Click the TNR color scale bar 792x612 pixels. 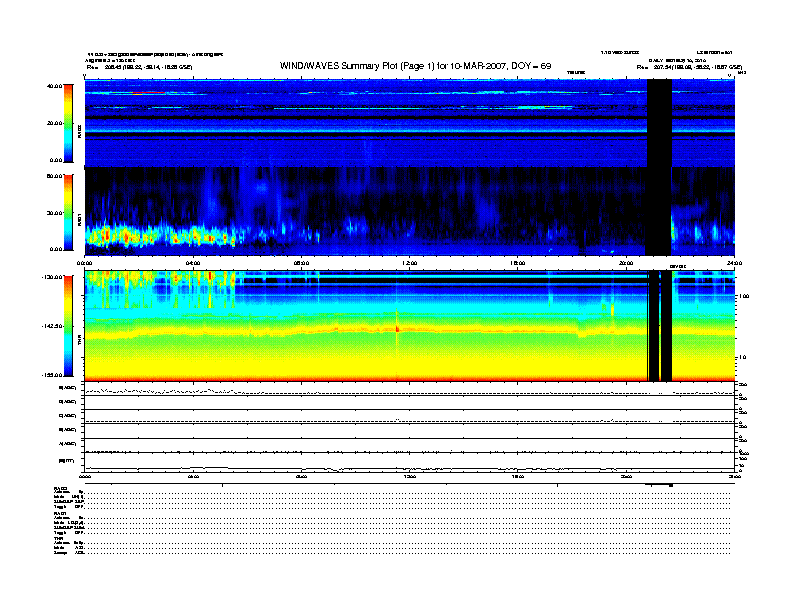pos(68,326)
